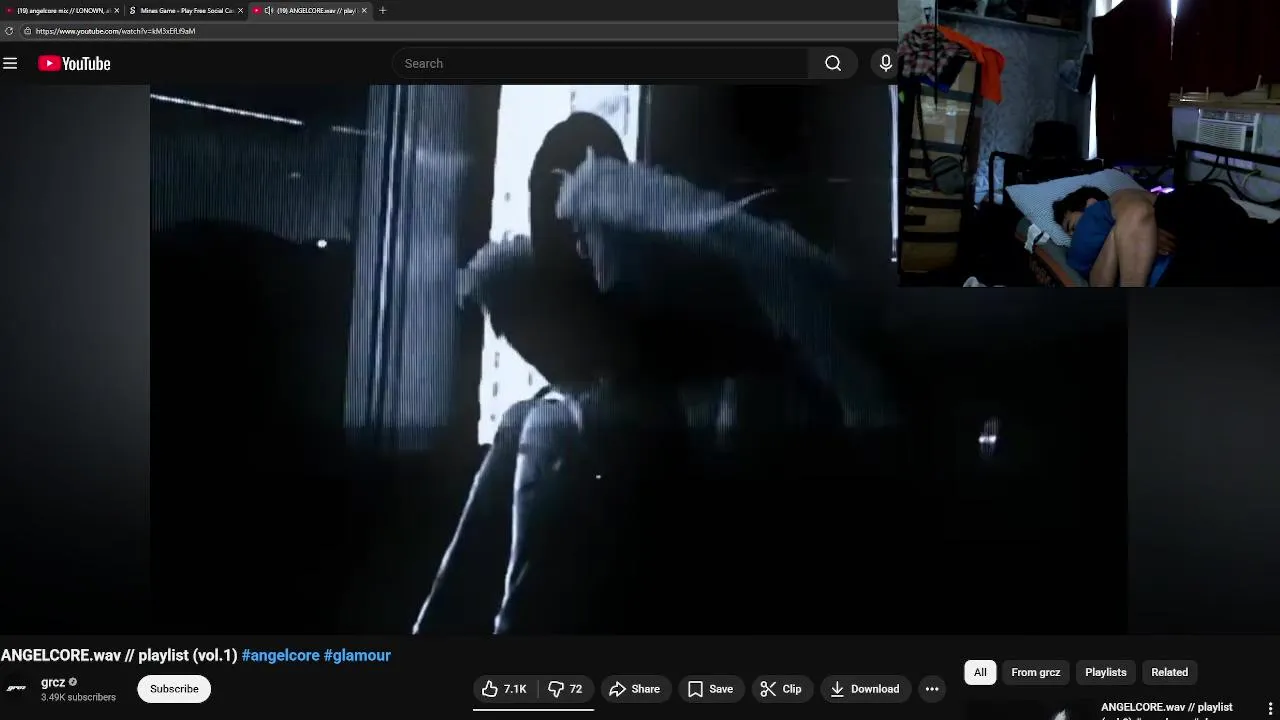Close the angelcore mix LONOWN tab

(x=116, y=10)
